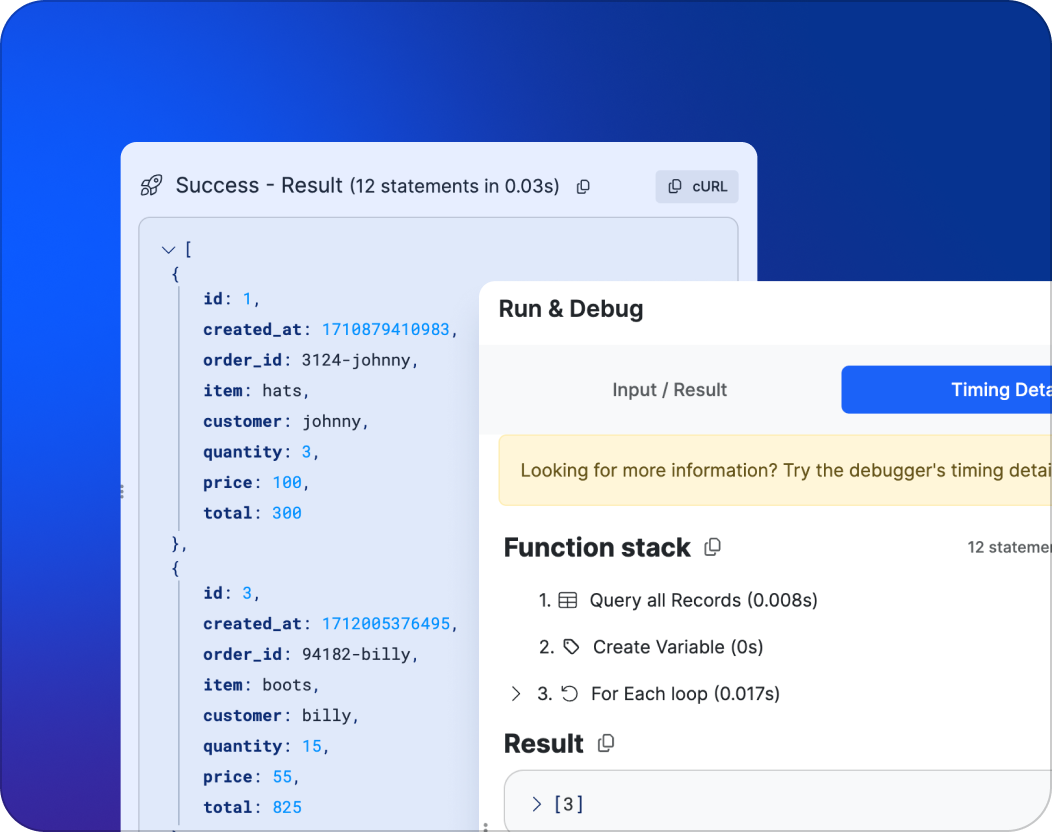Click the tag icon beside Create Variable
Viewport: 1052px width, 832px height.
click(571, 647)
